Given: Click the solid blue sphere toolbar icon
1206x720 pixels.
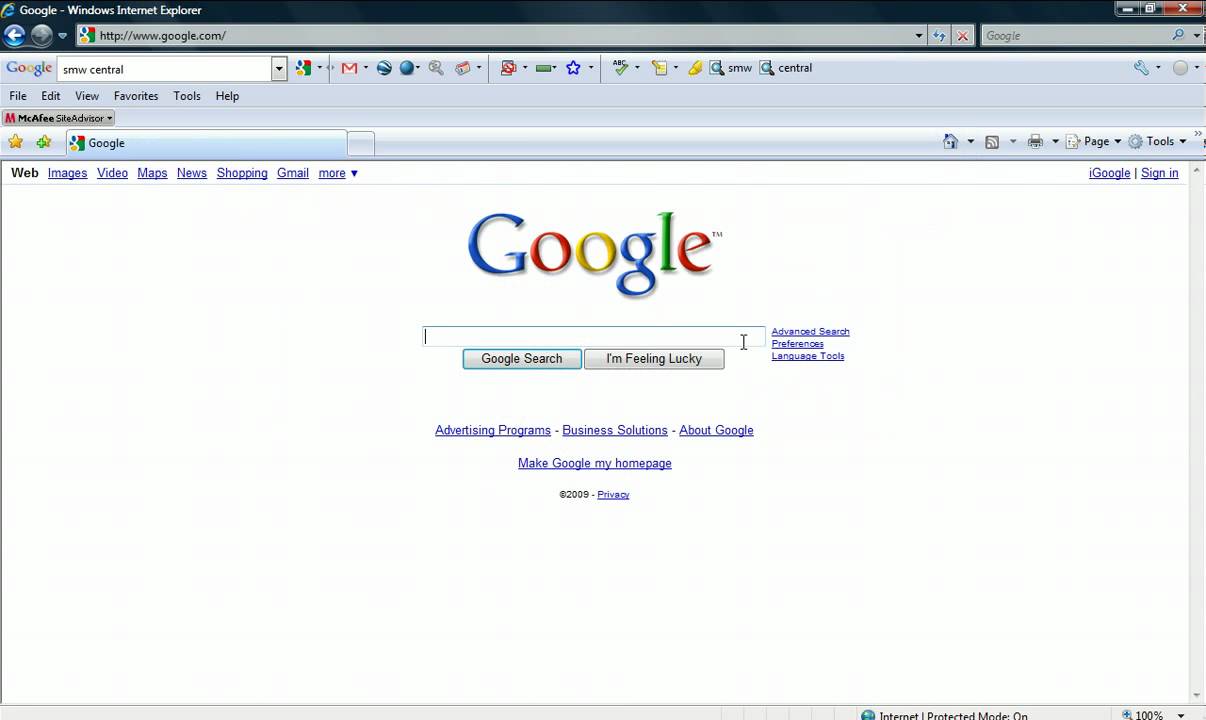Looking at the screenshot, I should (407, 68).
